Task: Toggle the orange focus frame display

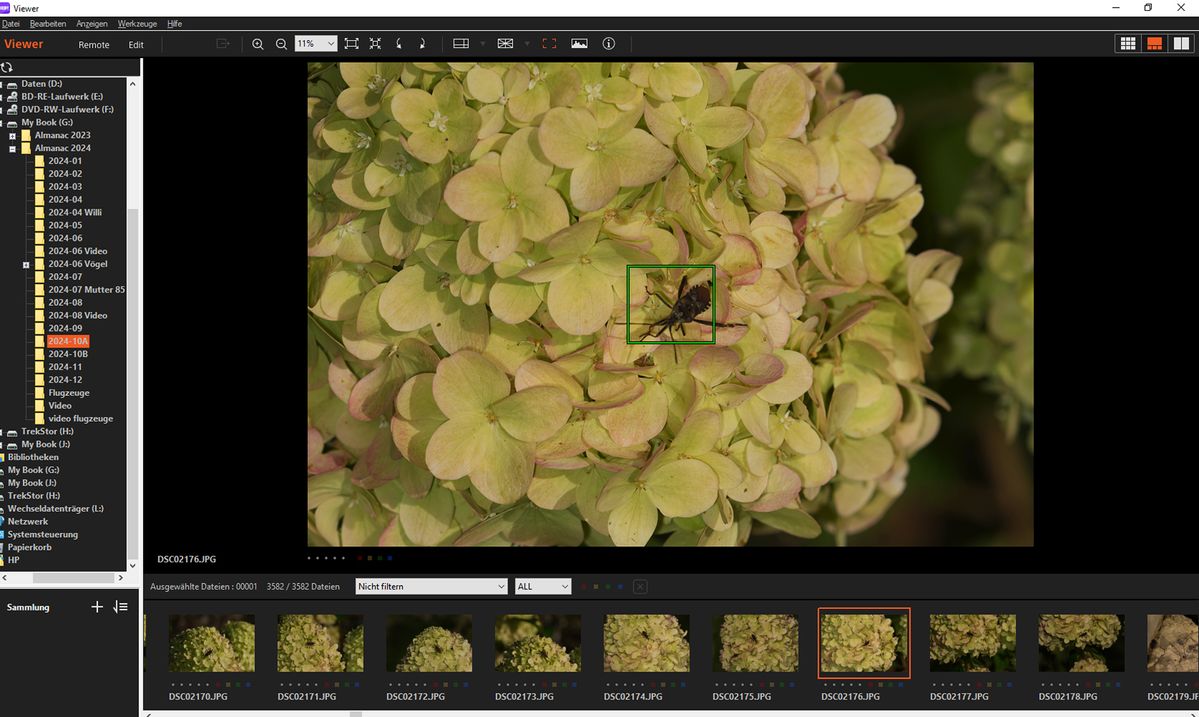Action: [549, 44]
